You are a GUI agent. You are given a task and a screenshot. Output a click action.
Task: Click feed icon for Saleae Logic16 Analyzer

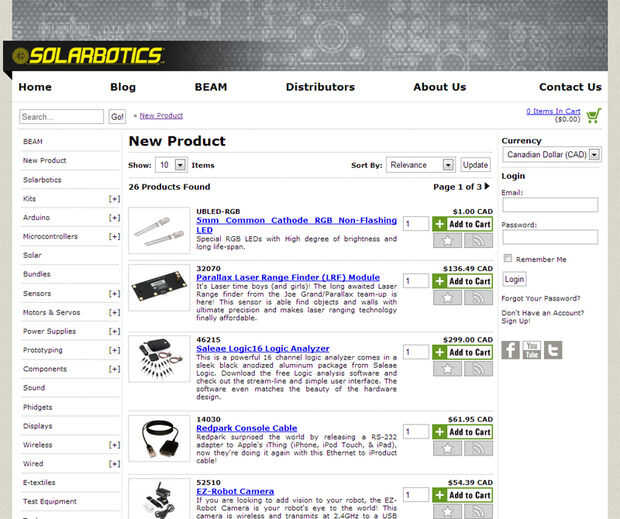pyautogui.click(x=478, y=369)
